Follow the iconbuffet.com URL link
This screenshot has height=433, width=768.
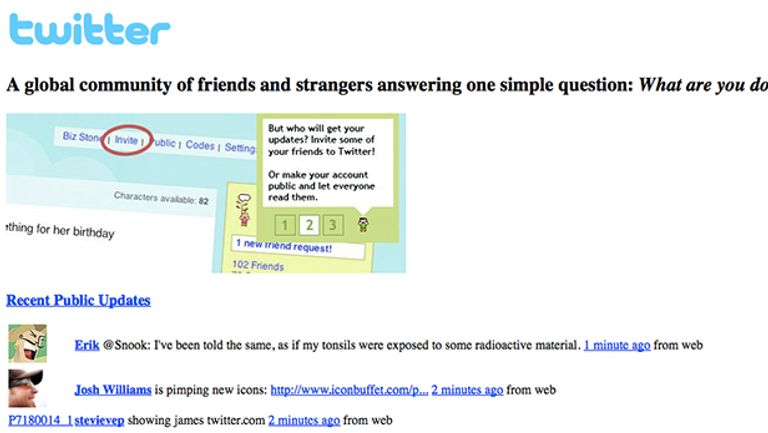click(349, 390)
